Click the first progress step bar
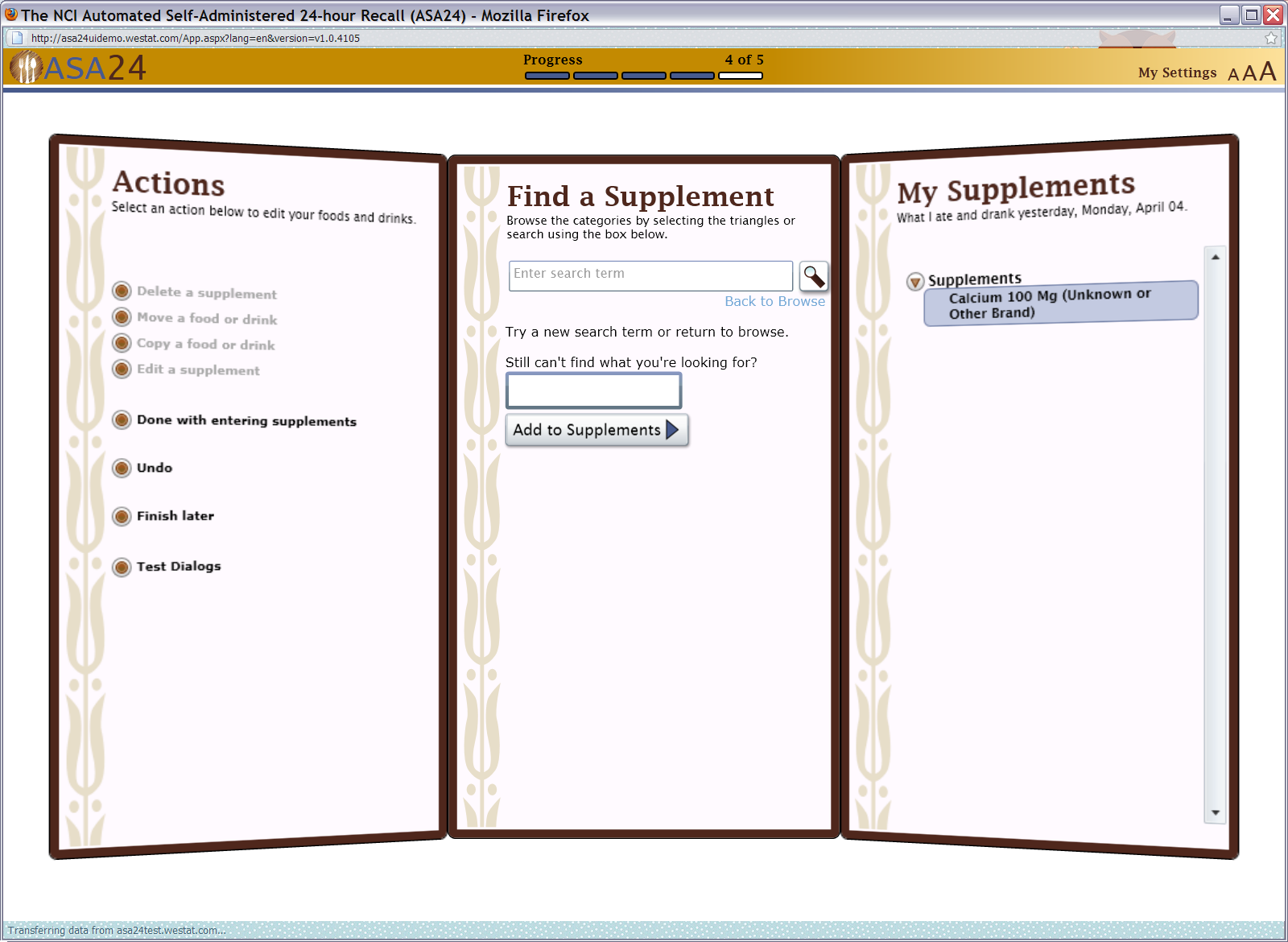 [x=547, y=76]
